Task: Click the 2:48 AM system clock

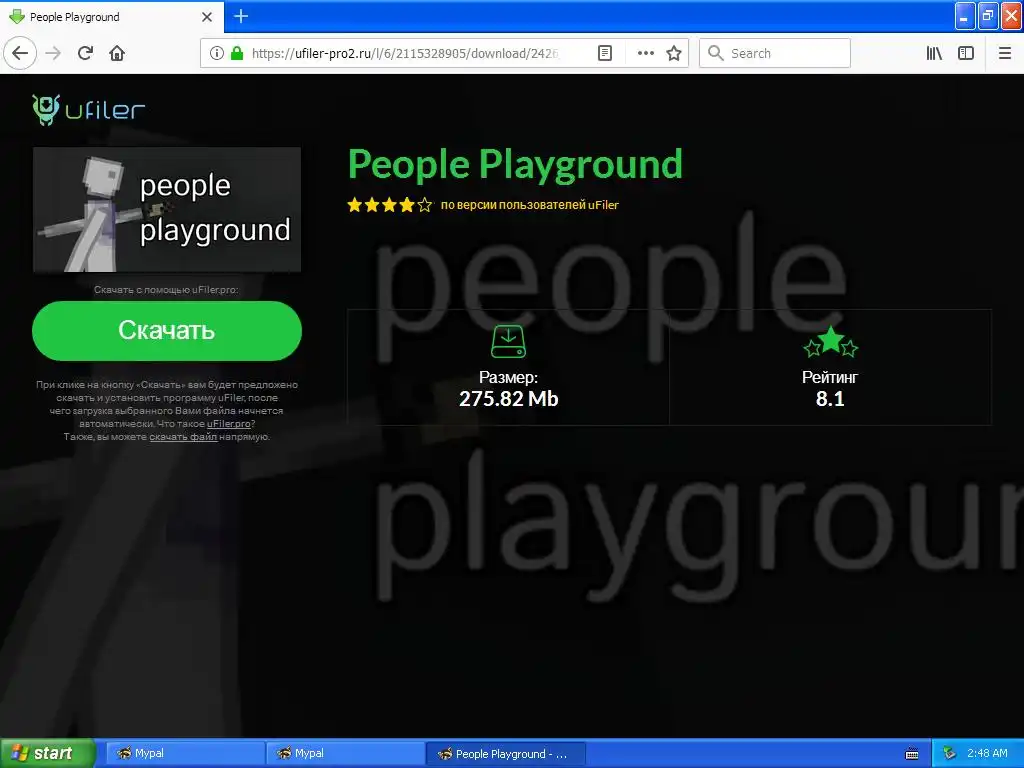Action: coord(987,753)
